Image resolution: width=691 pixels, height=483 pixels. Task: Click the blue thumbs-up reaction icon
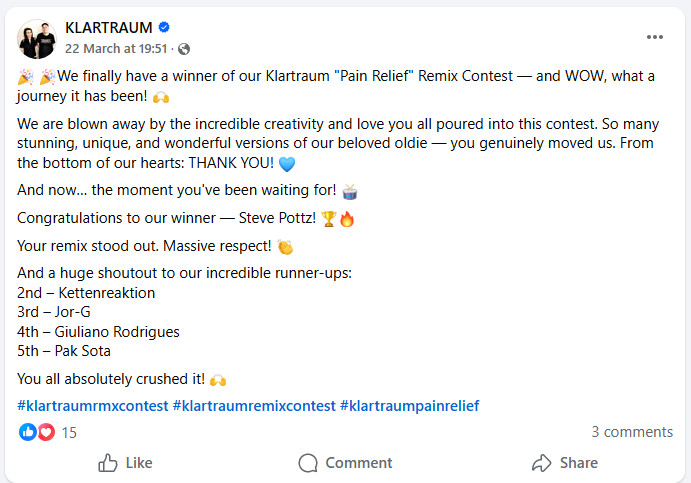tap(28, 433)
